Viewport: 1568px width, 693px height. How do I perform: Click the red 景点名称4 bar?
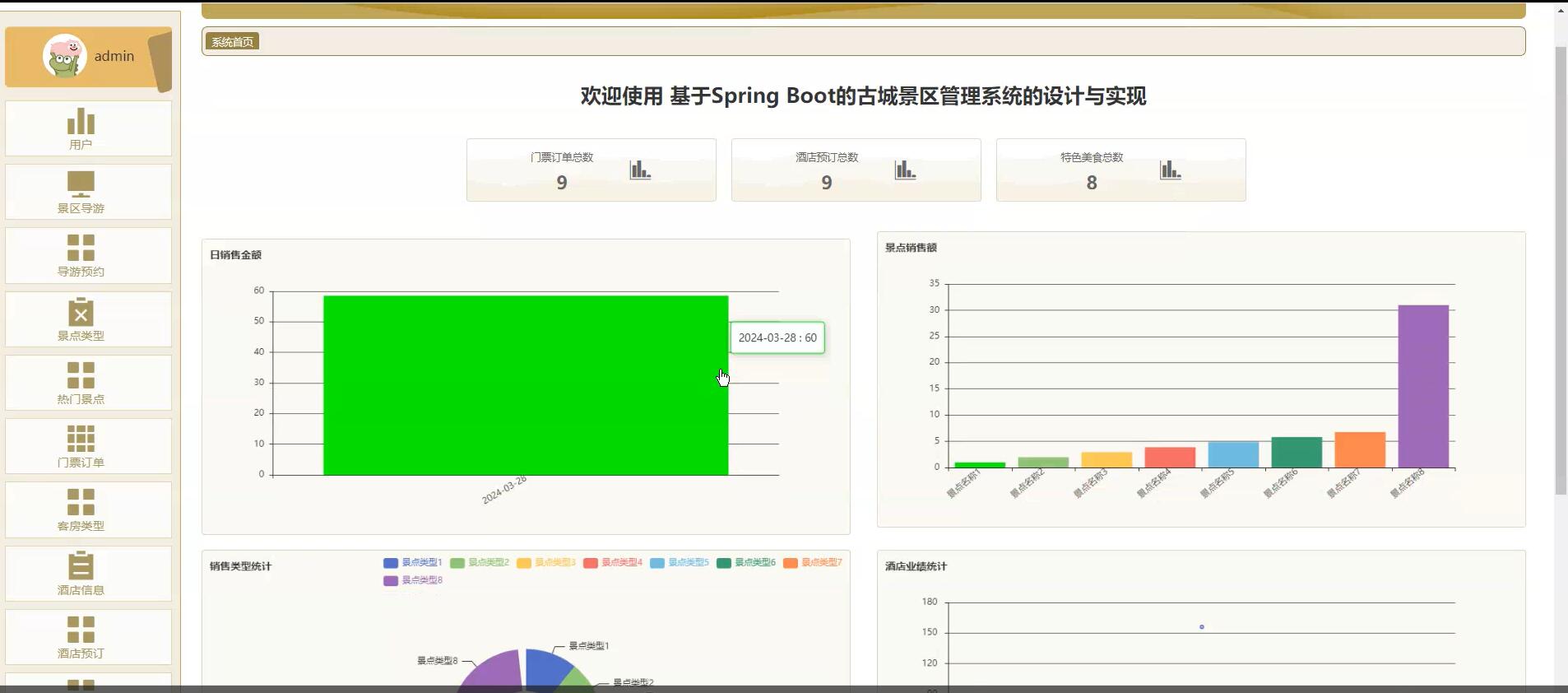pos(1170,458)
